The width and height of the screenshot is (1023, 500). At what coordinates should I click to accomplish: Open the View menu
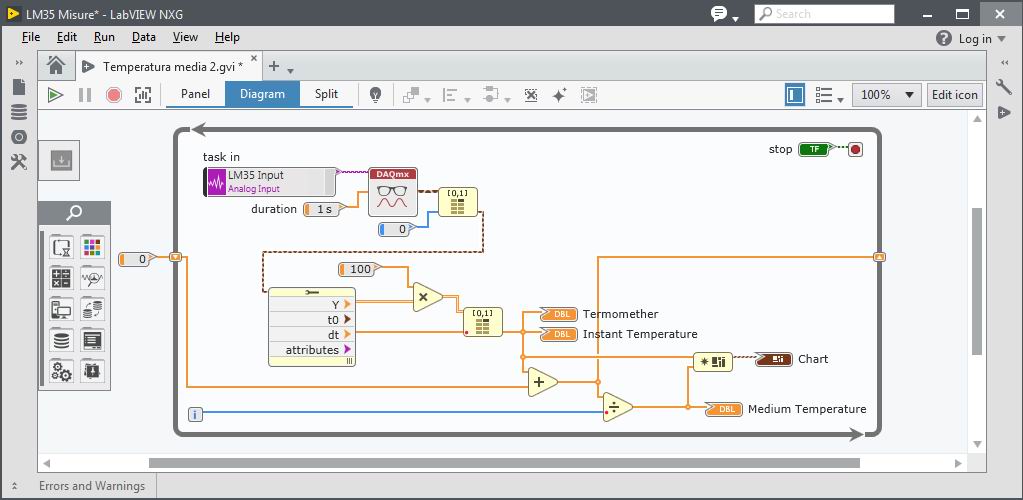[x=185, y=37]
